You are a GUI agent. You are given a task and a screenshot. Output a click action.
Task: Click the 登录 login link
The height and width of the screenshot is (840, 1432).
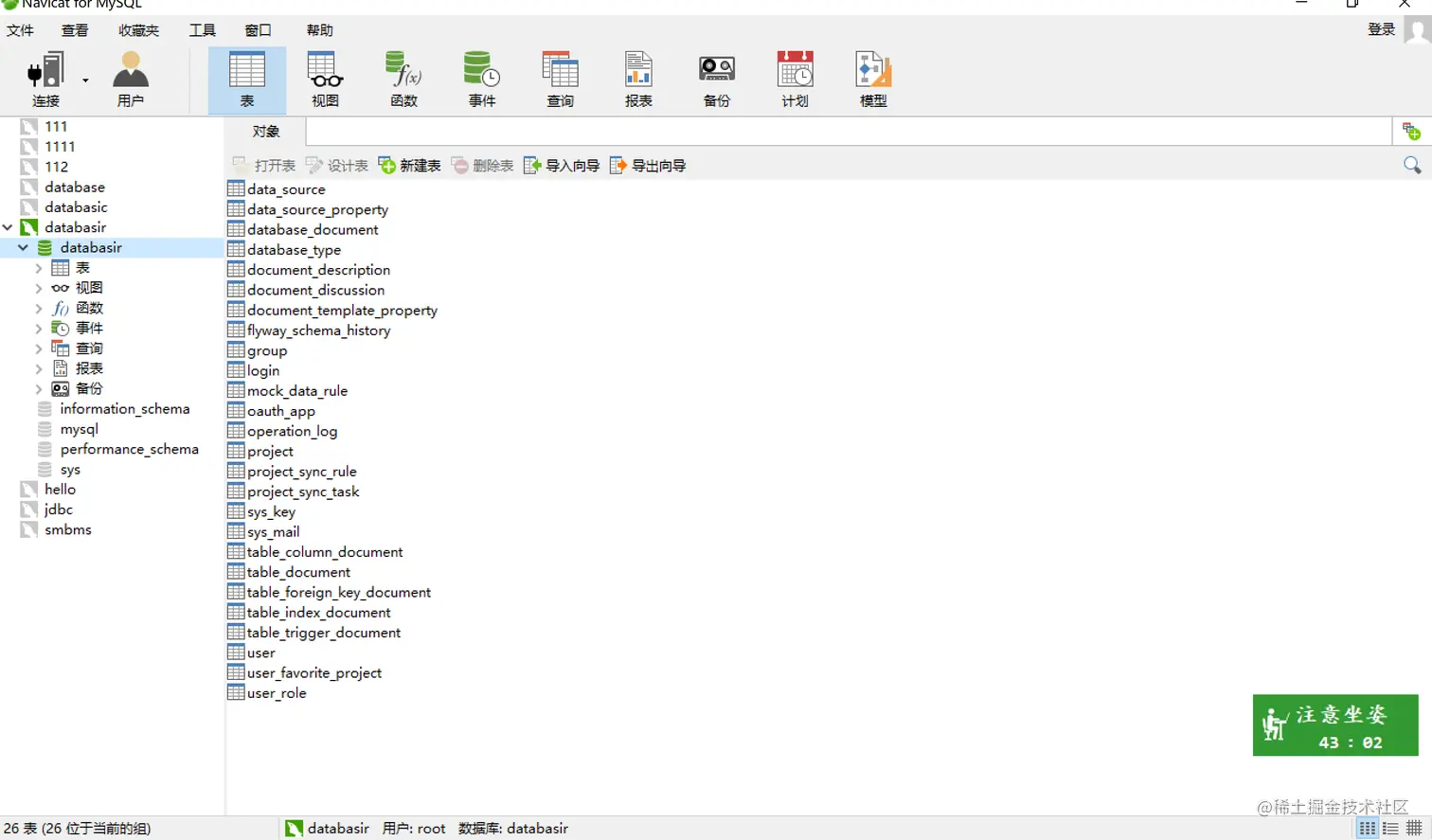pos(1382,29)
